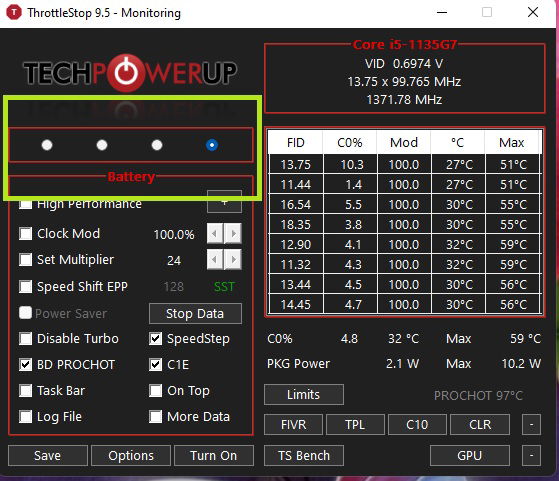Select the first profile radio button
Image resolution: width=559 pixels, height=481 pixels.
coord(47,145)
